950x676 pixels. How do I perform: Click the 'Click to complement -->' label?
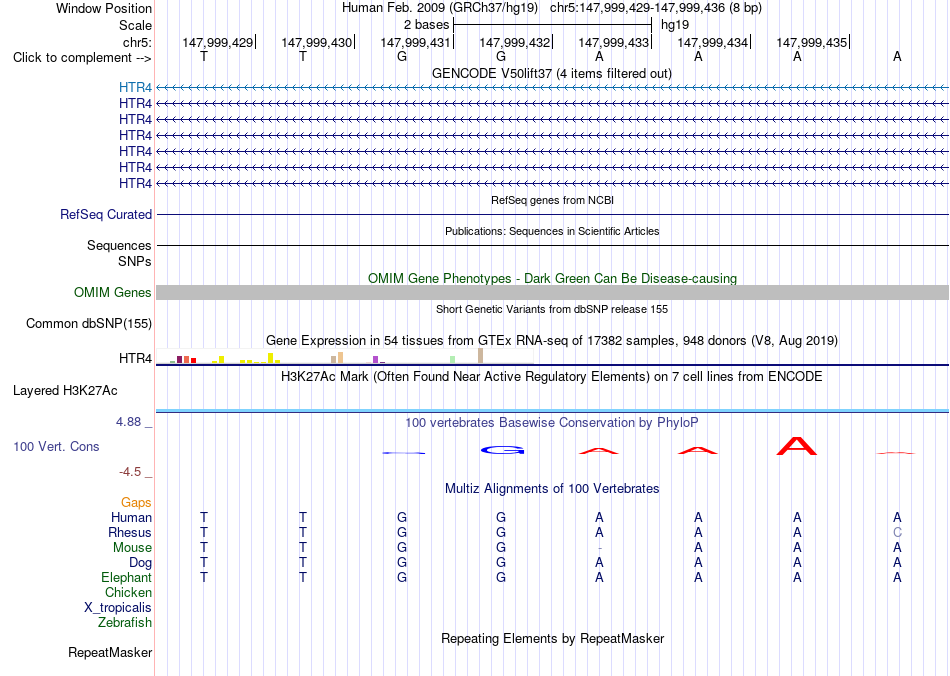tap(82, 58)
